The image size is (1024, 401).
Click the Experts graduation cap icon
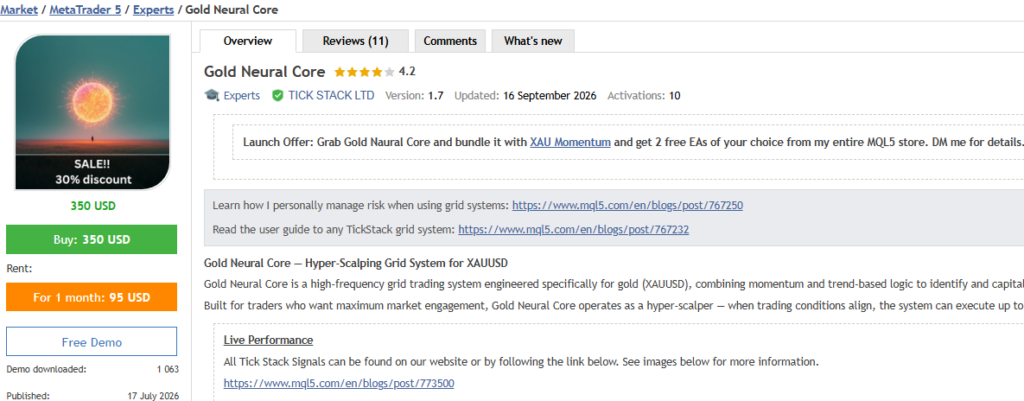click(212, 95)
